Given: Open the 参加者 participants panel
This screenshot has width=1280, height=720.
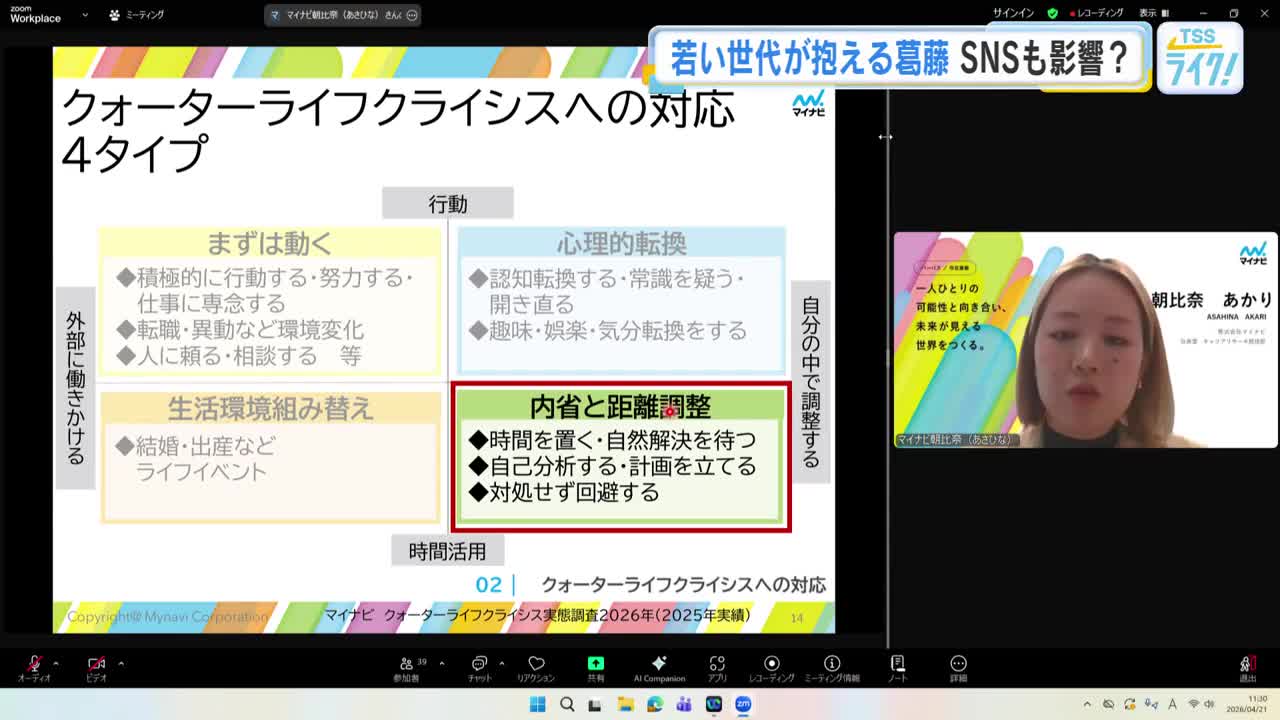Looking at the screenshot, I should (407, 667).
